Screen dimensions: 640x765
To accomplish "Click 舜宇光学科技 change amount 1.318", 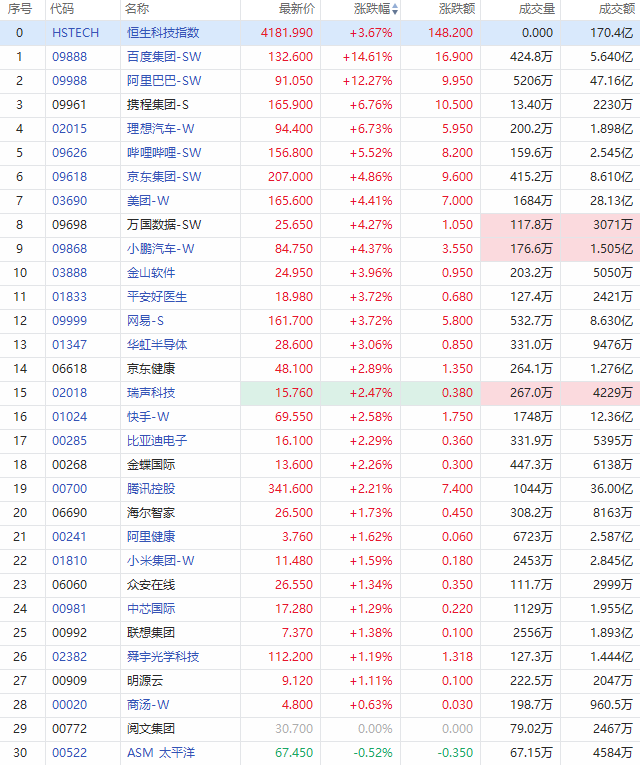I will (457, 656).
